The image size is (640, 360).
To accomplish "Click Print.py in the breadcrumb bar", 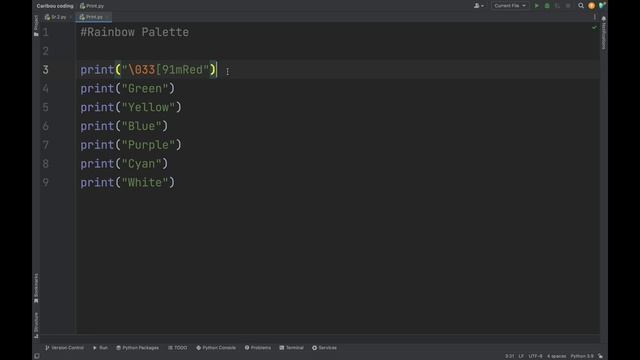I will [92, 6].
